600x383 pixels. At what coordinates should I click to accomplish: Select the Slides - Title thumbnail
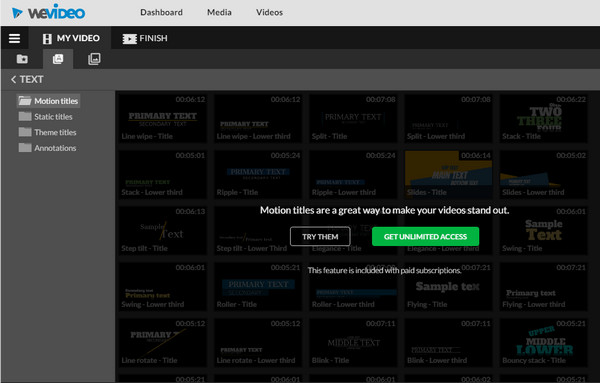(x=448, y=174)
